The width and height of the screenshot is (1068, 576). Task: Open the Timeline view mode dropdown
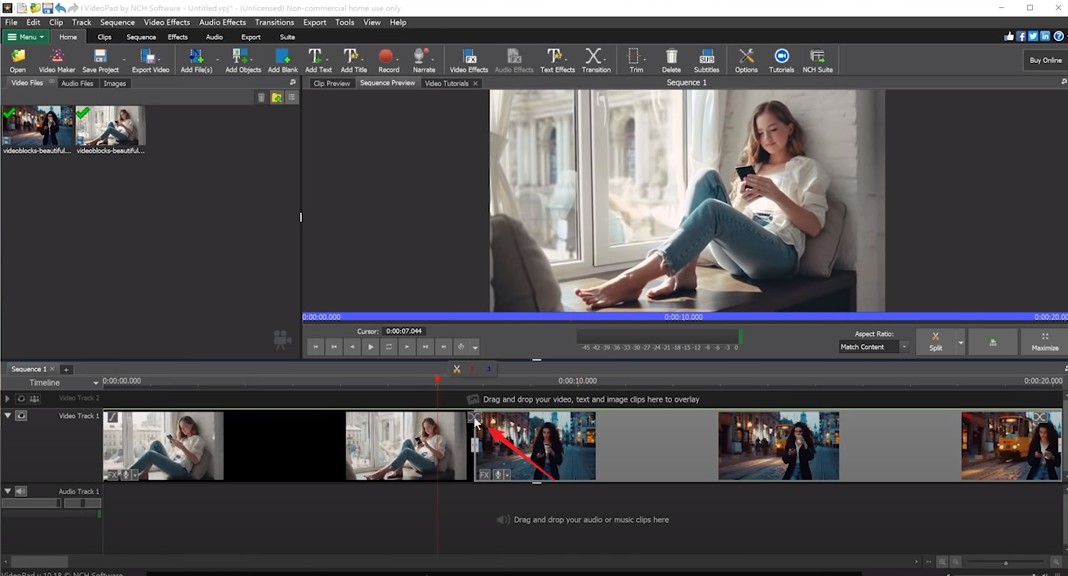(x=96, y=383)
